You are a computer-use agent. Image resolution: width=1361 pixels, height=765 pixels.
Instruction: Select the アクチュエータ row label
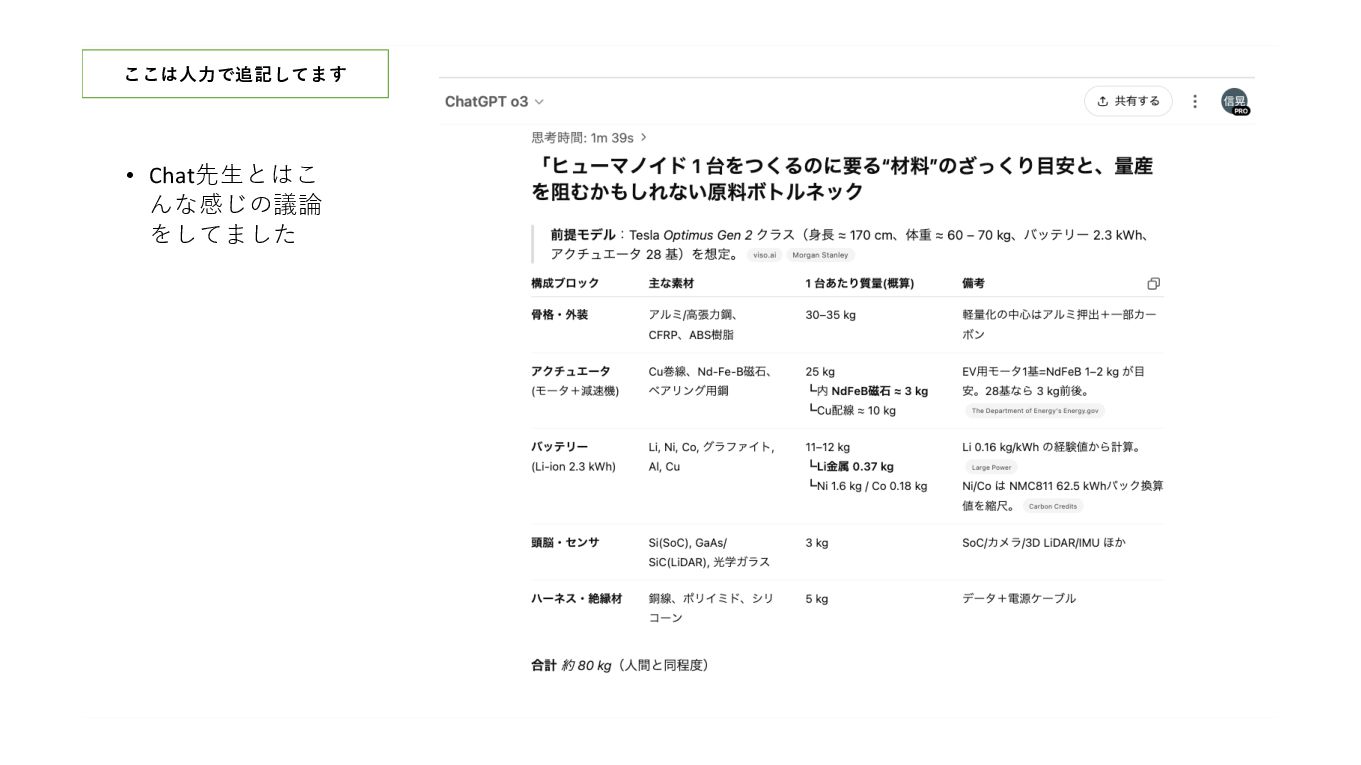(x=570, y=371)
